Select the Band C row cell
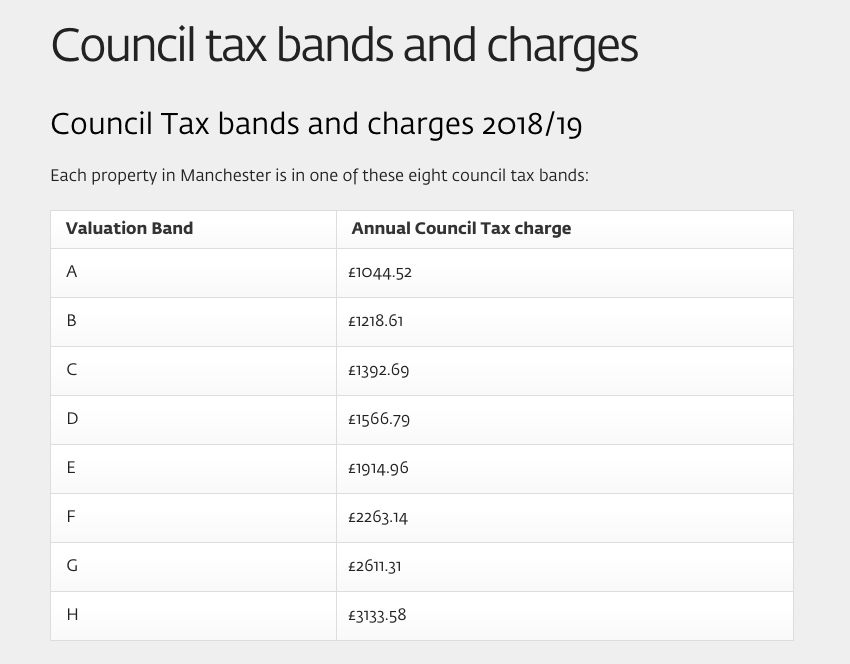The image size is (850, 664). click(x=194, y=371)
